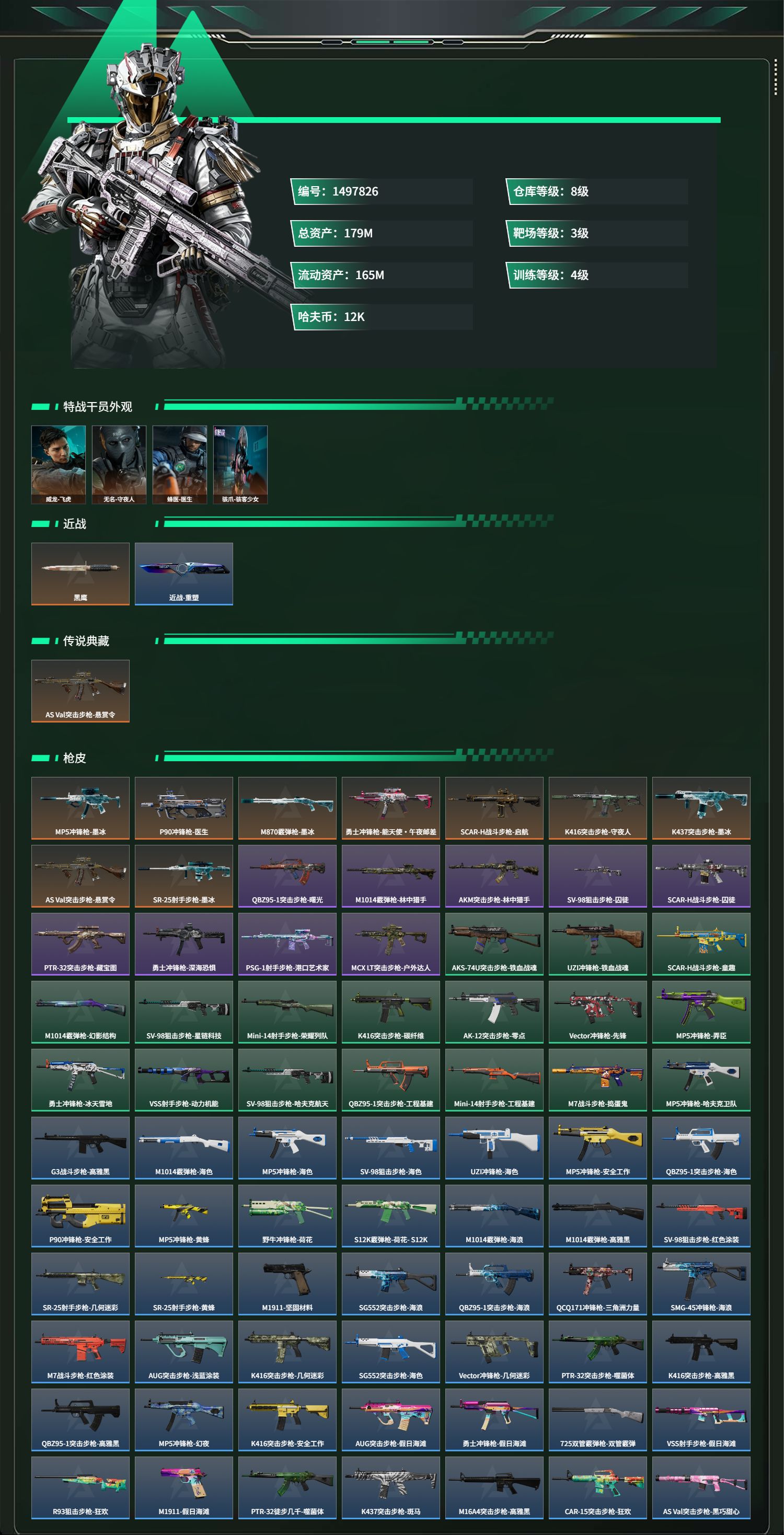Pick the MP5冲锋枪-弄臣 skin

tap(701, 1011)
